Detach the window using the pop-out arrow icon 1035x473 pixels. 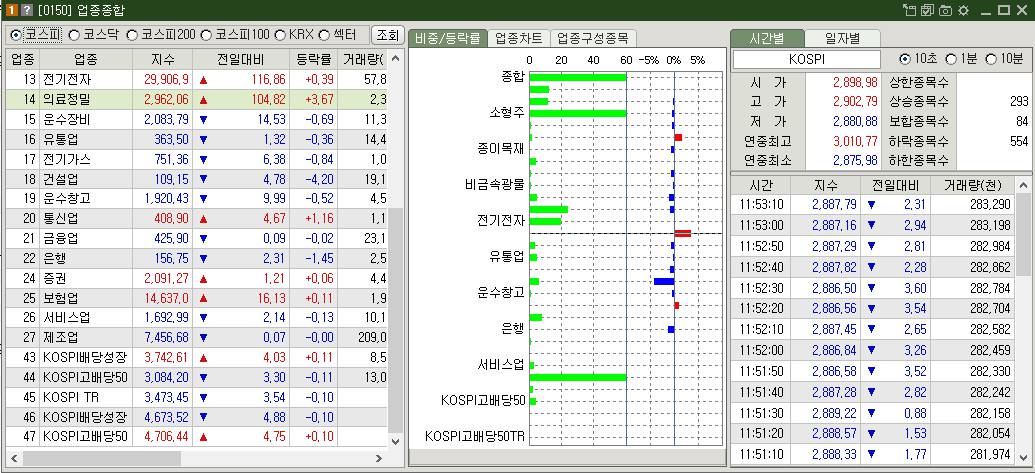click(911, 10)
